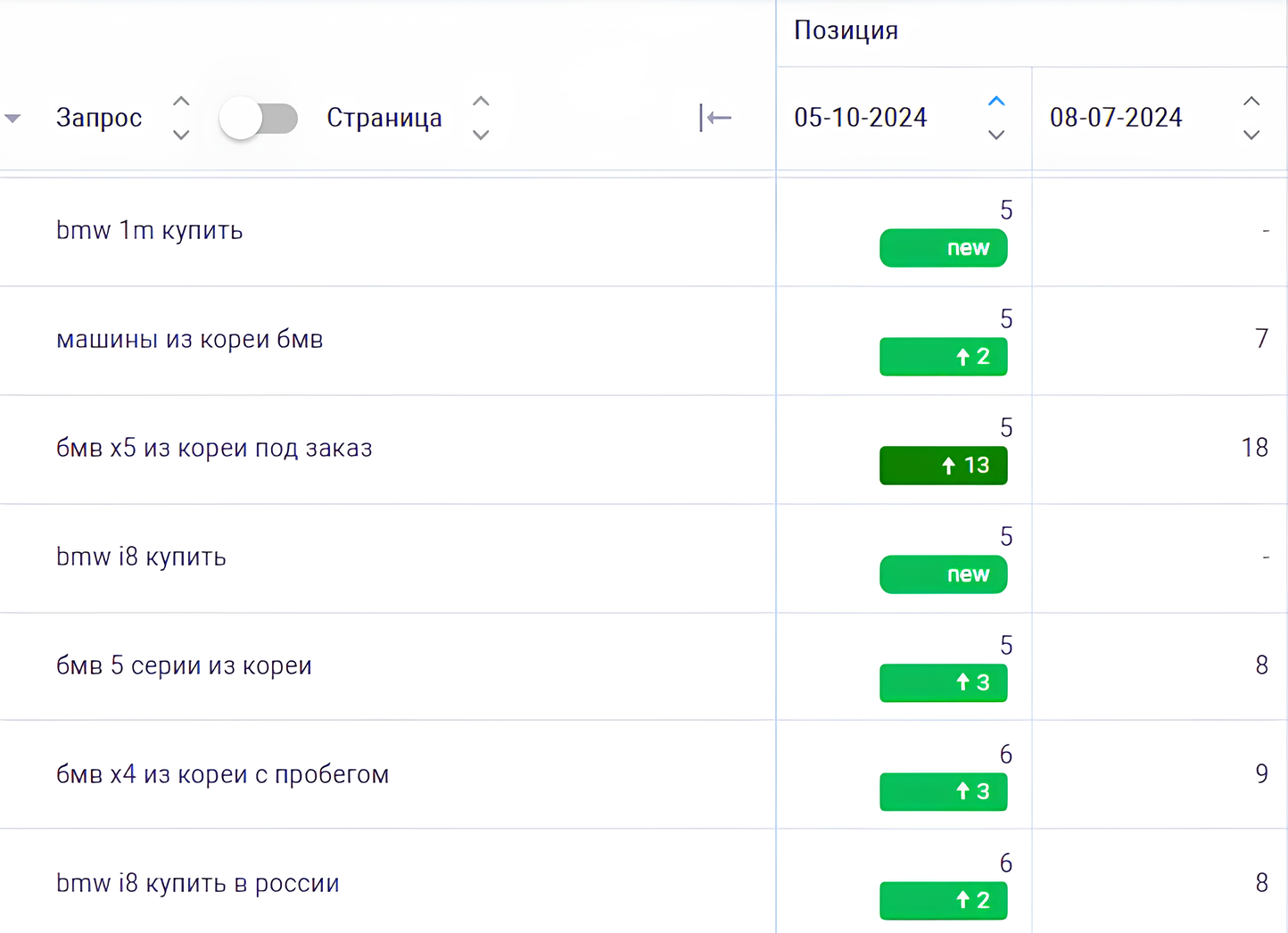Open query 'bmw 1m купить'
1288x933 pixels.
click(149, 231)
